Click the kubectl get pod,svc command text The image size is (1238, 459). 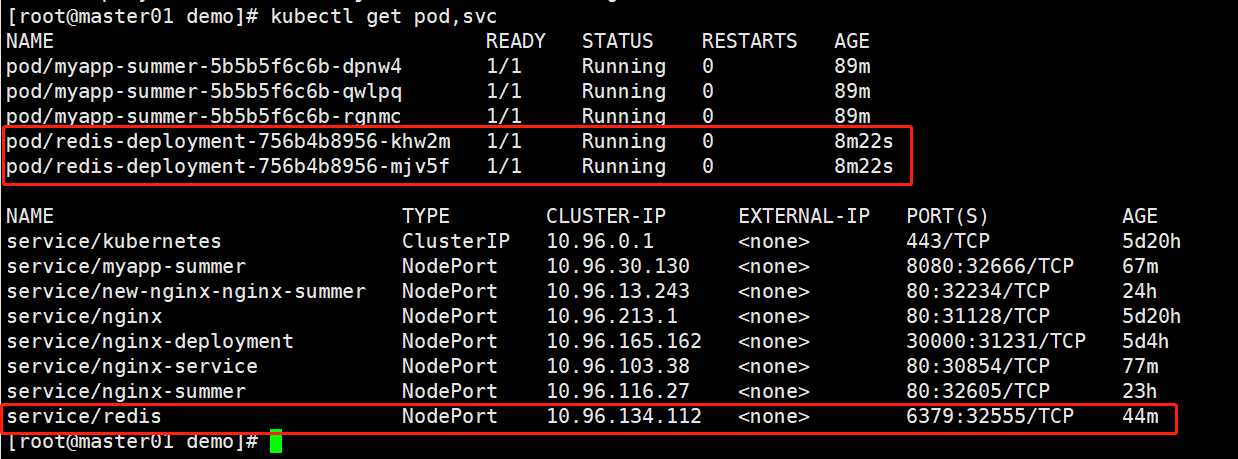pos(383,16)
